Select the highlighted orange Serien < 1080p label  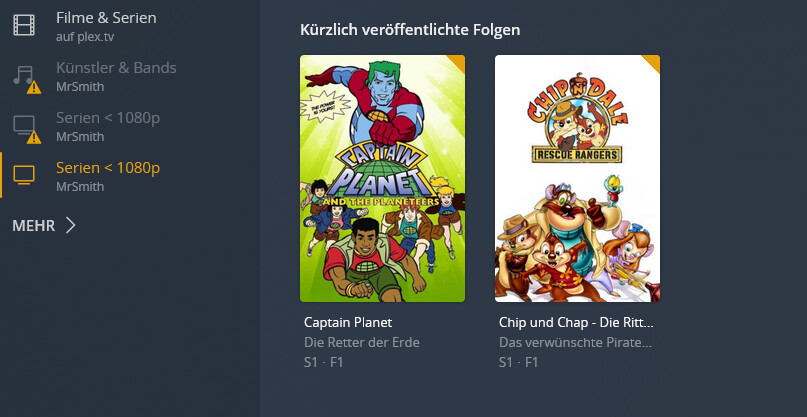108,168
